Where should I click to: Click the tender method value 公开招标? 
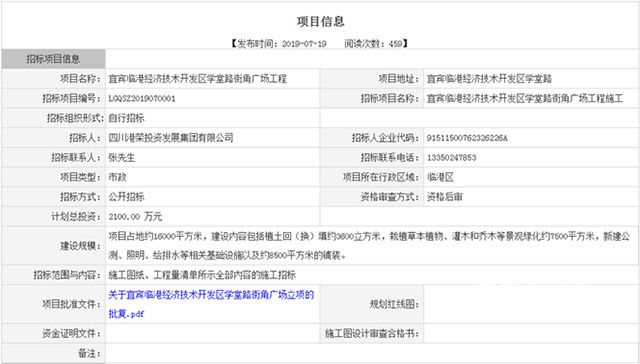click(x=126, y=196)
